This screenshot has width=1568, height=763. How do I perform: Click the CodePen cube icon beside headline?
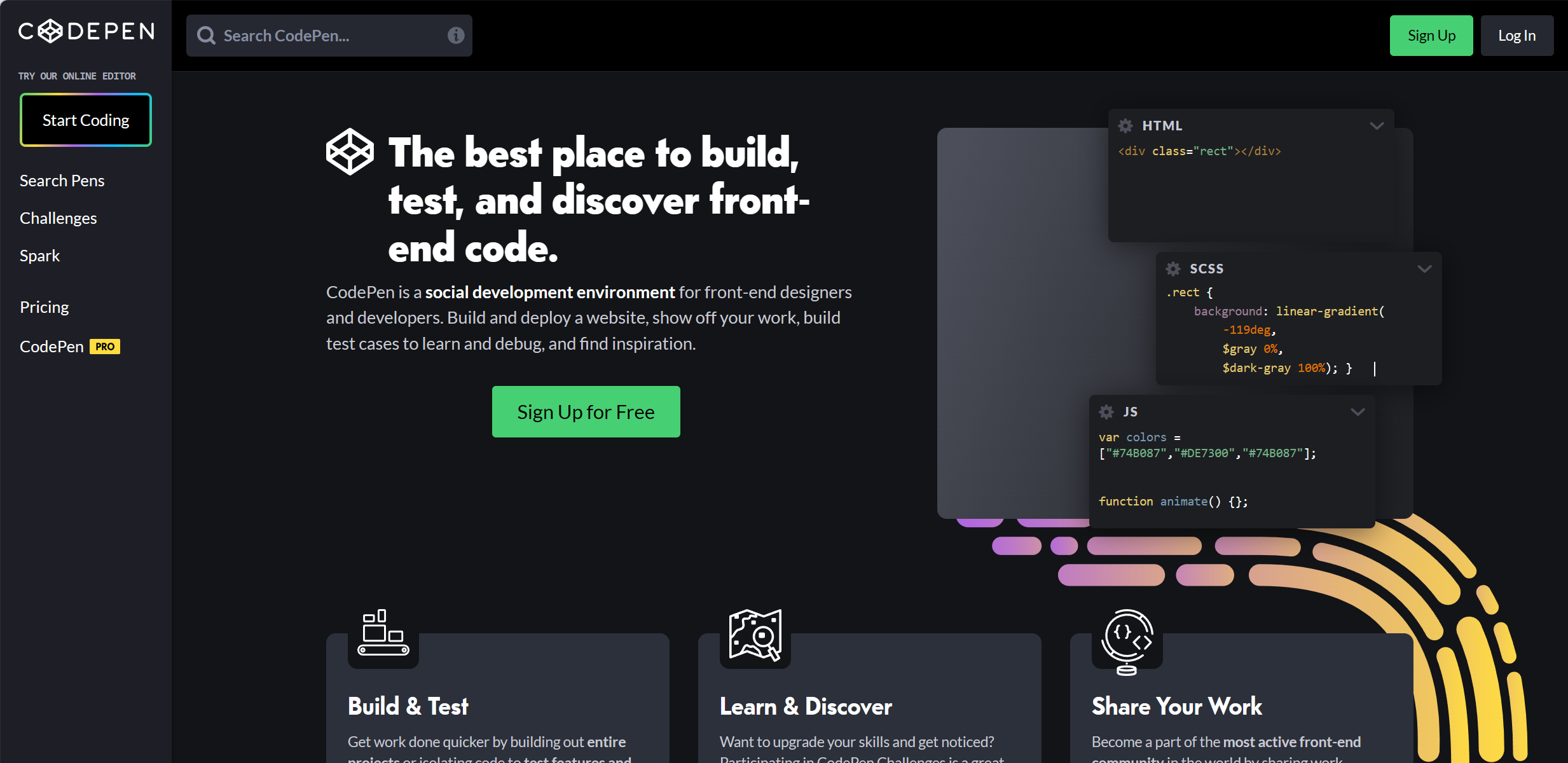point(350,151)
